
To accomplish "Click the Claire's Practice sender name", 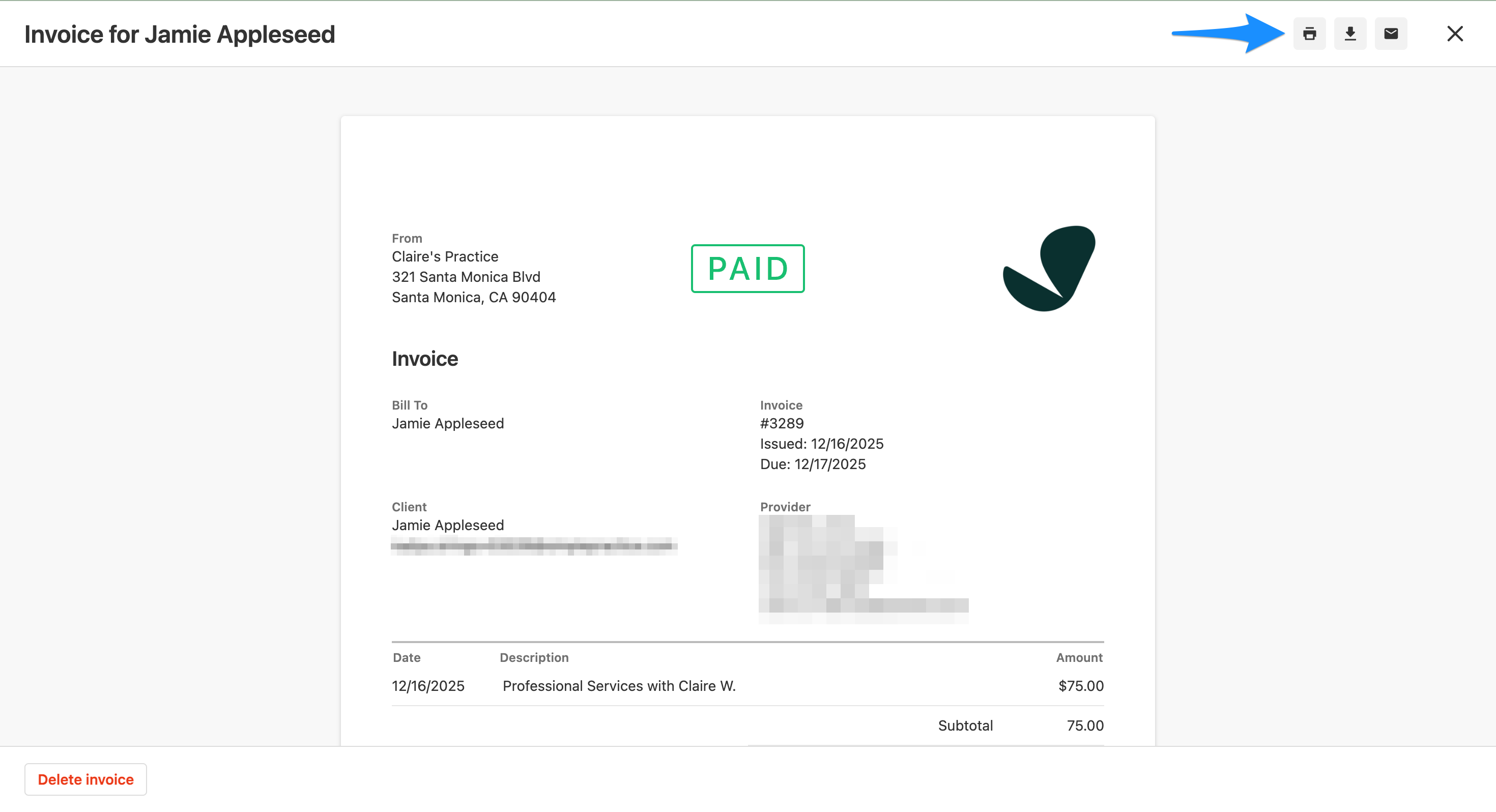I will click(x=444, y=257).
